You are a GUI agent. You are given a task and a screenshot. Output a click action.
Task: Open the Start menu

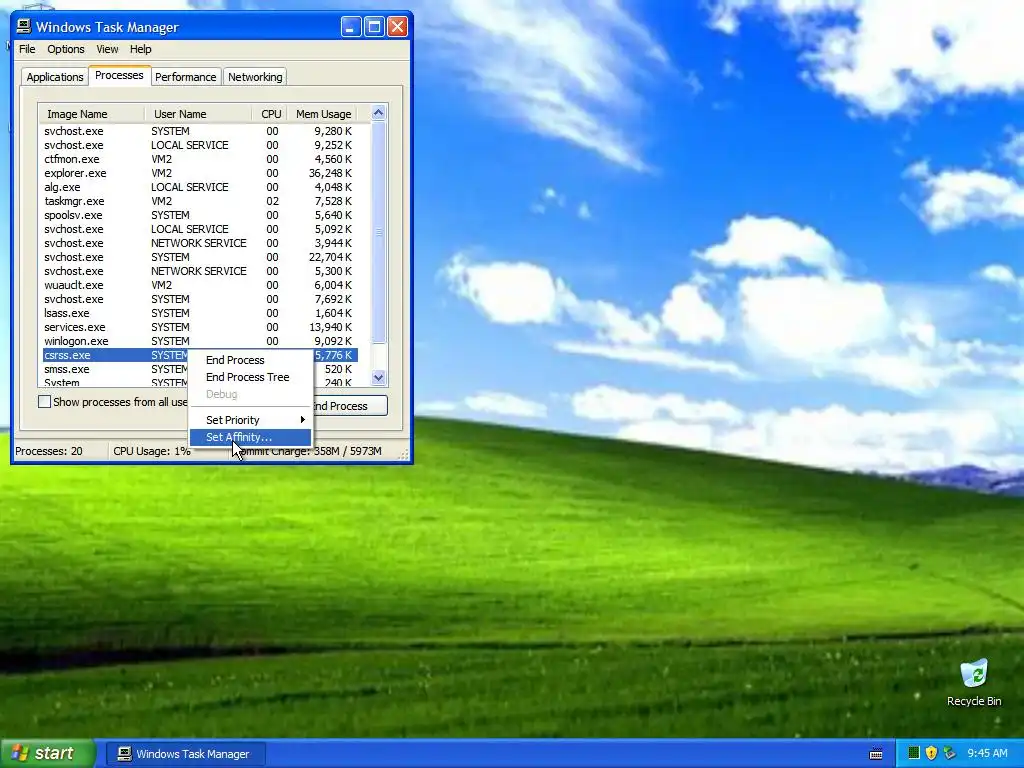pos(48,753)
